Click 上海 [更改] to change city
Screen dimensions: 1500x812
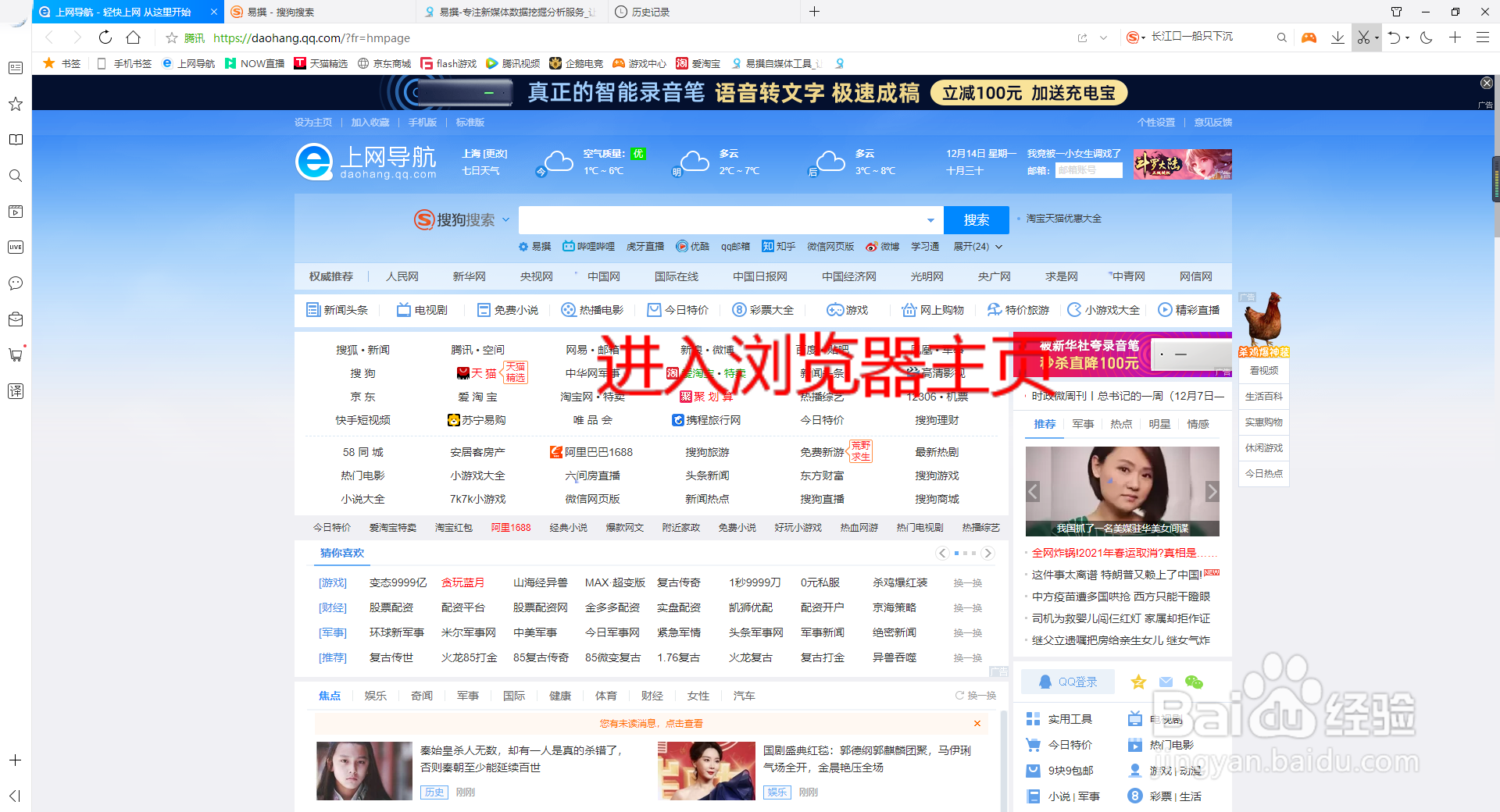(484, 154)
